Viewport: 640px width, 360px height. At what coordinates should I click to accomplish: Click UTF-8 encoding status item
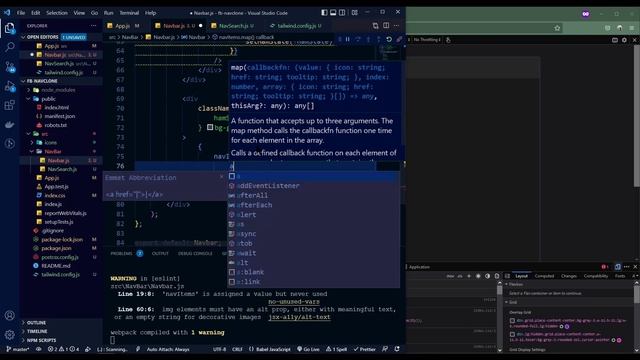tap(219, 349)
